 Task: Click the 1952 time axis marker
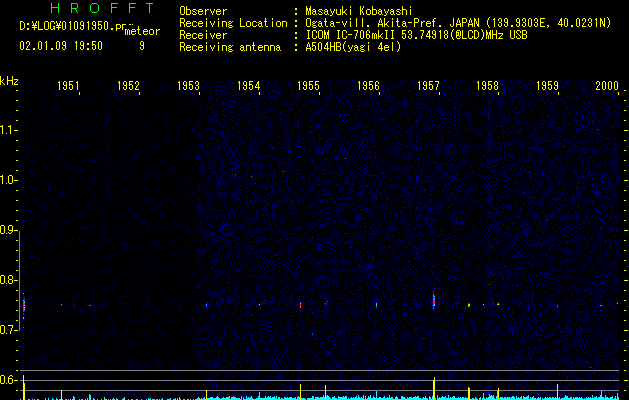pyautogui.click(x=128, y=85)
